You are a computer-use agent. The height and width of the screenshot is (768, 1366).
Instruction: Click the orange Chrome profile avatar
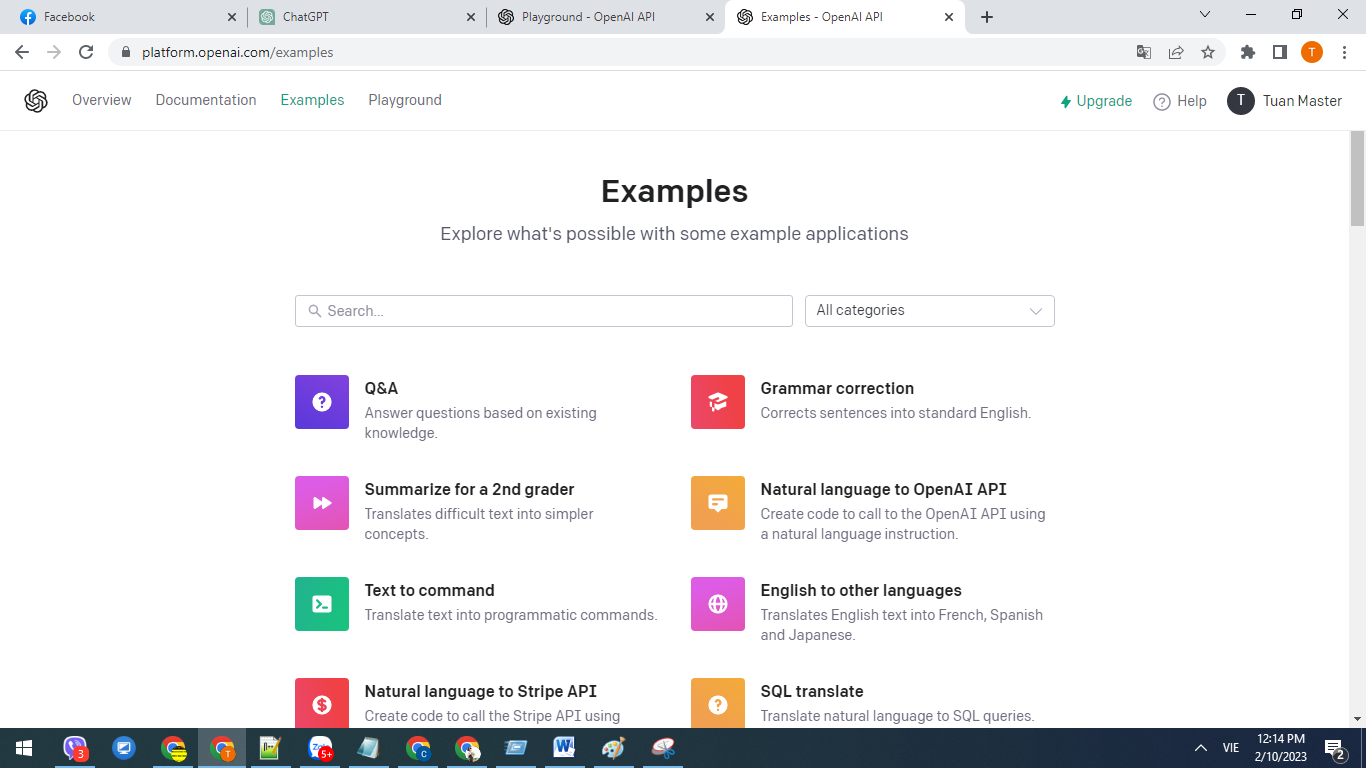[x=1312, y=52]
